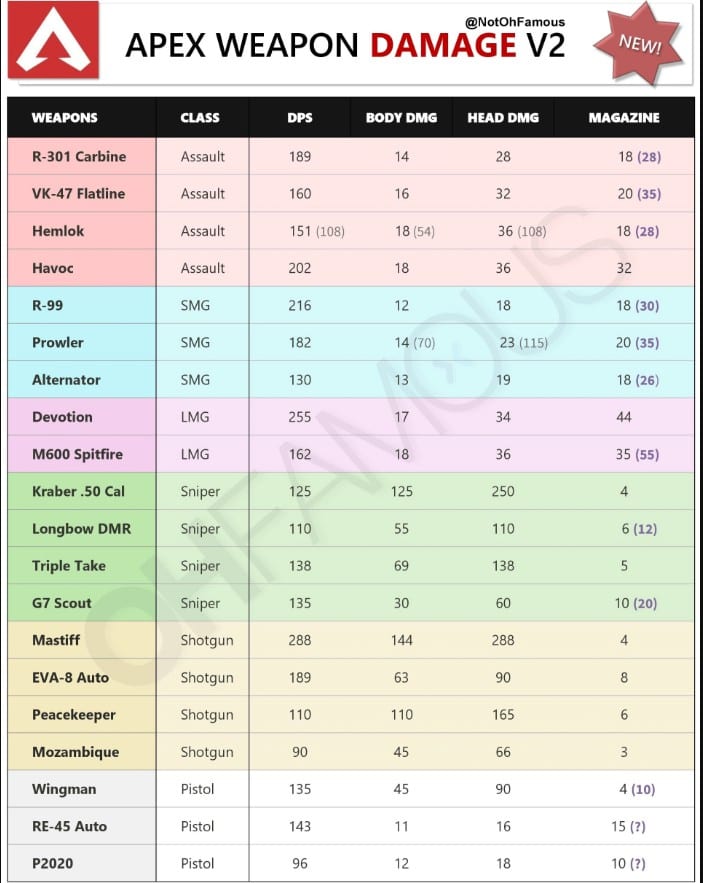Select the CLASS column header

[x=200, y=118]
